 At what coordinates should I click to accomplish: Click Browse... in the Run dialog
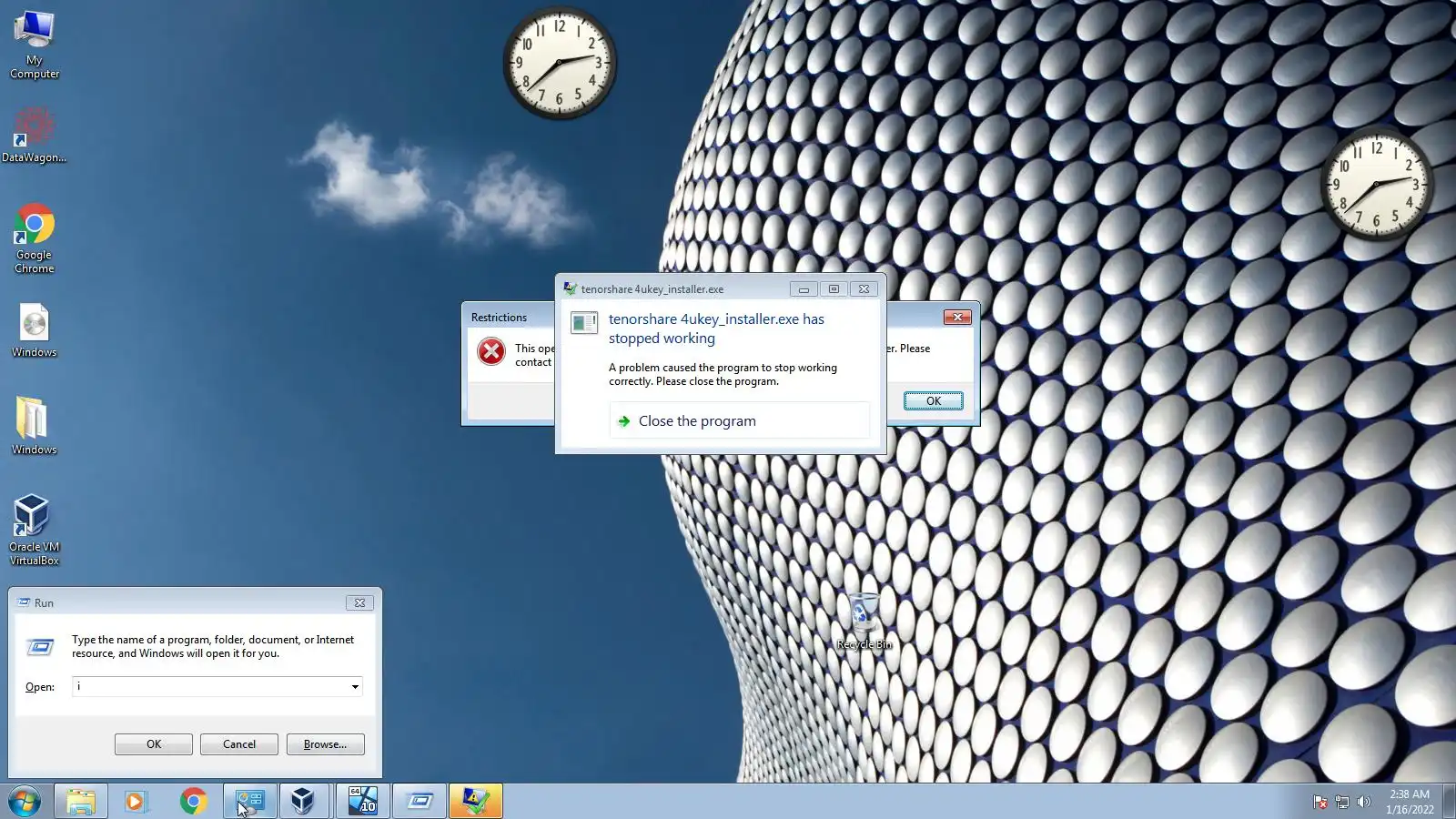[x=325, y=744]
